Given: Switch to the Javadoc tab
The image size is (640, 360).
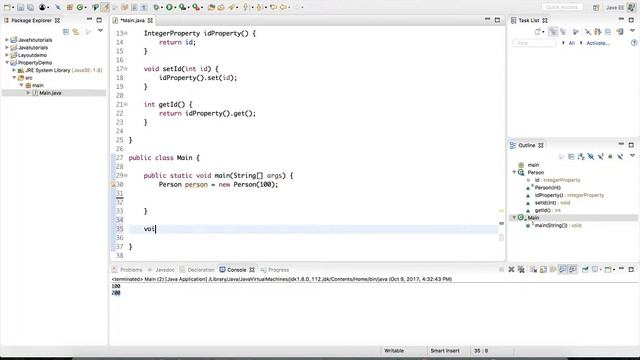Looking at the screenshot, I should (161, 270).
